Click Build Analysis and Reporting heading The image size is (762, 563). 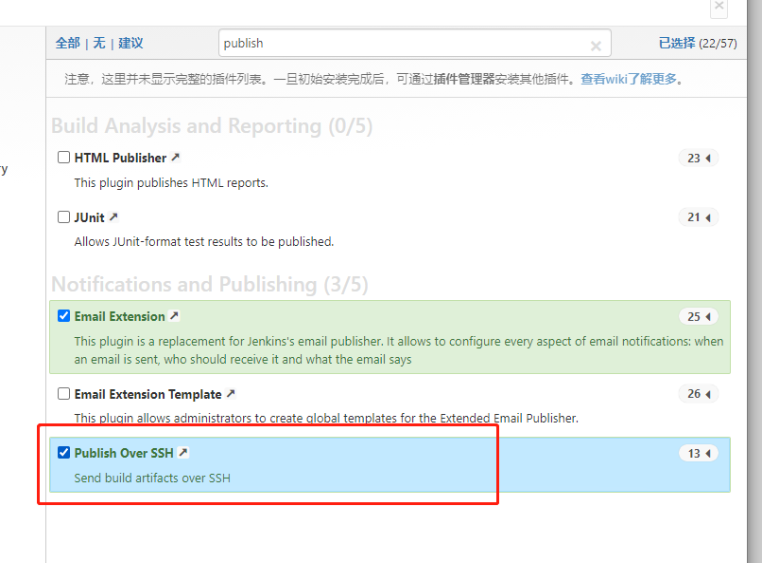pyautogui.click(x=212, y=126)
